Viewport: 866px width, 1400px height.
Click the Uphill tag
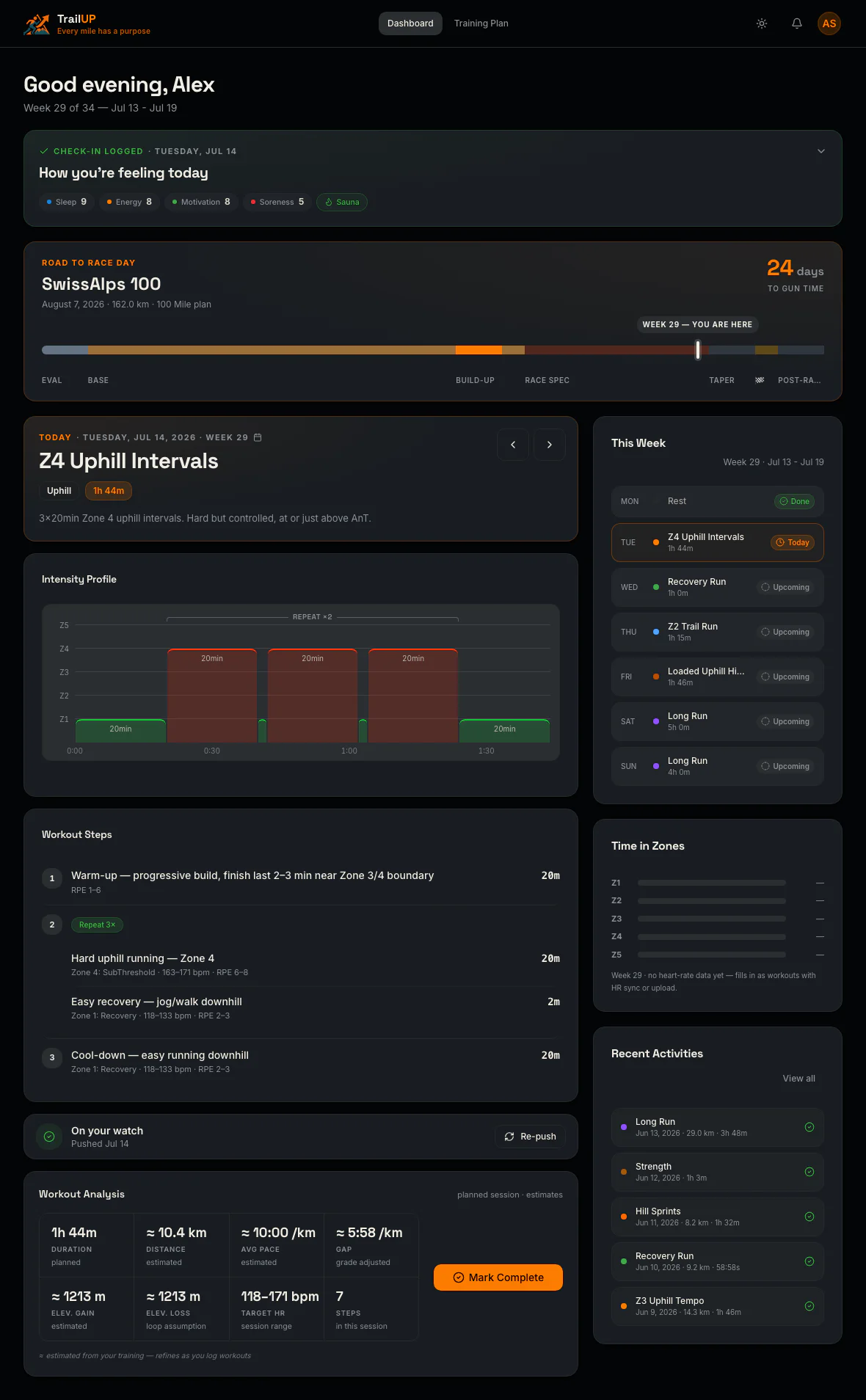pos(59,491)
